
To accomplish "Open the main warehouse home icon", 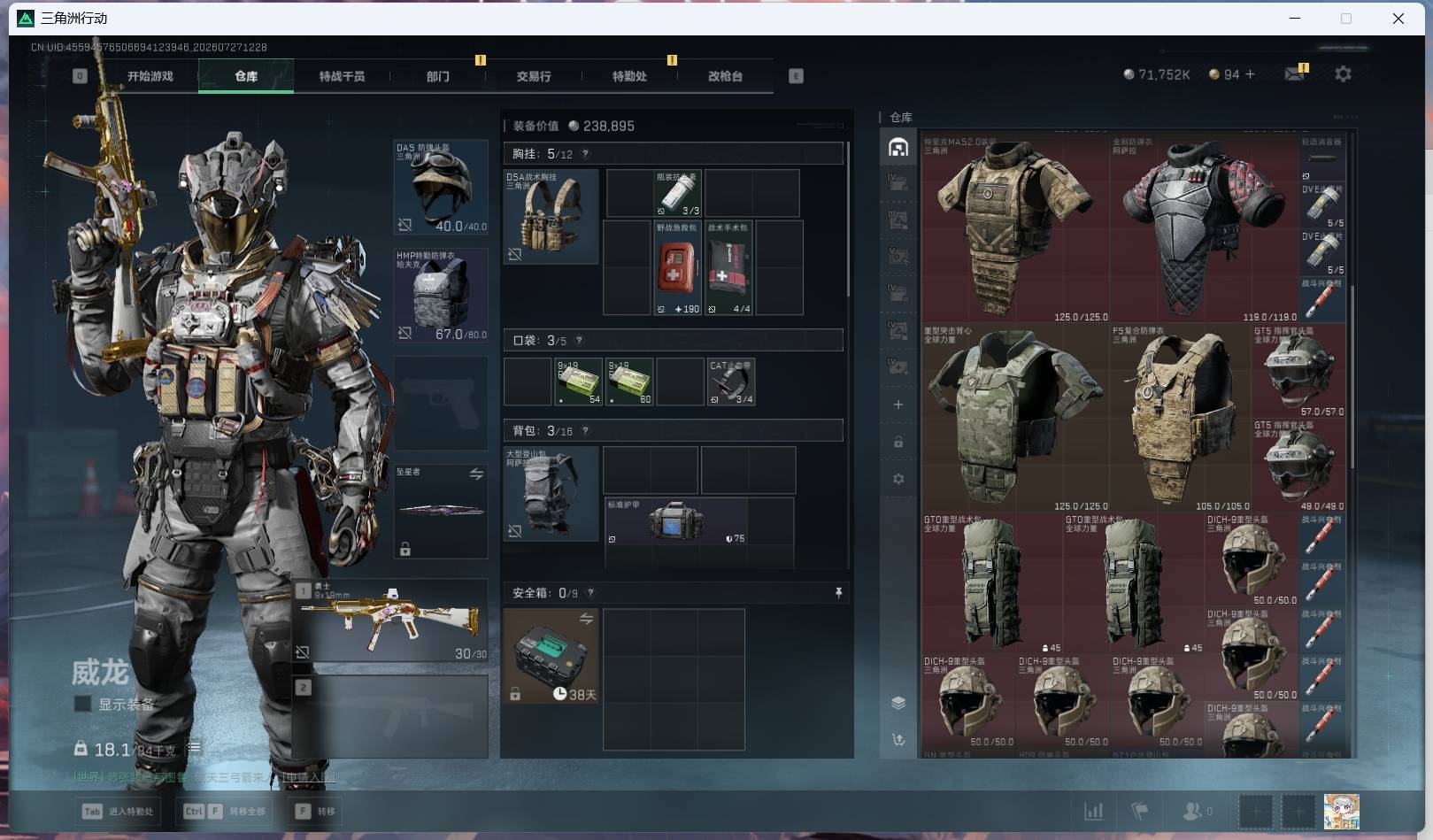I will (x=898, y=148).
